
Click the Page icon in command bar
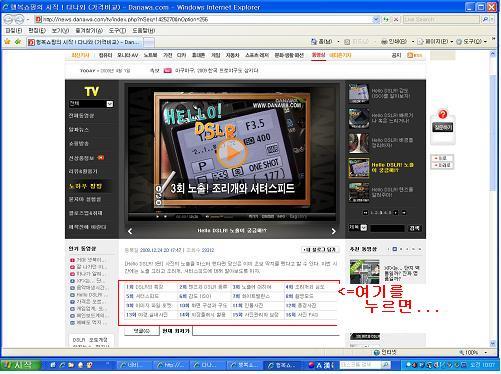421,42
